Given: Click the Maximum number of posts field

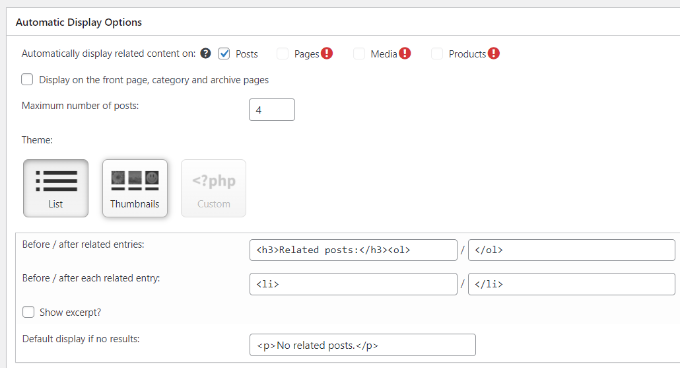Looking at the screenshot, I should tap(272, 110).
